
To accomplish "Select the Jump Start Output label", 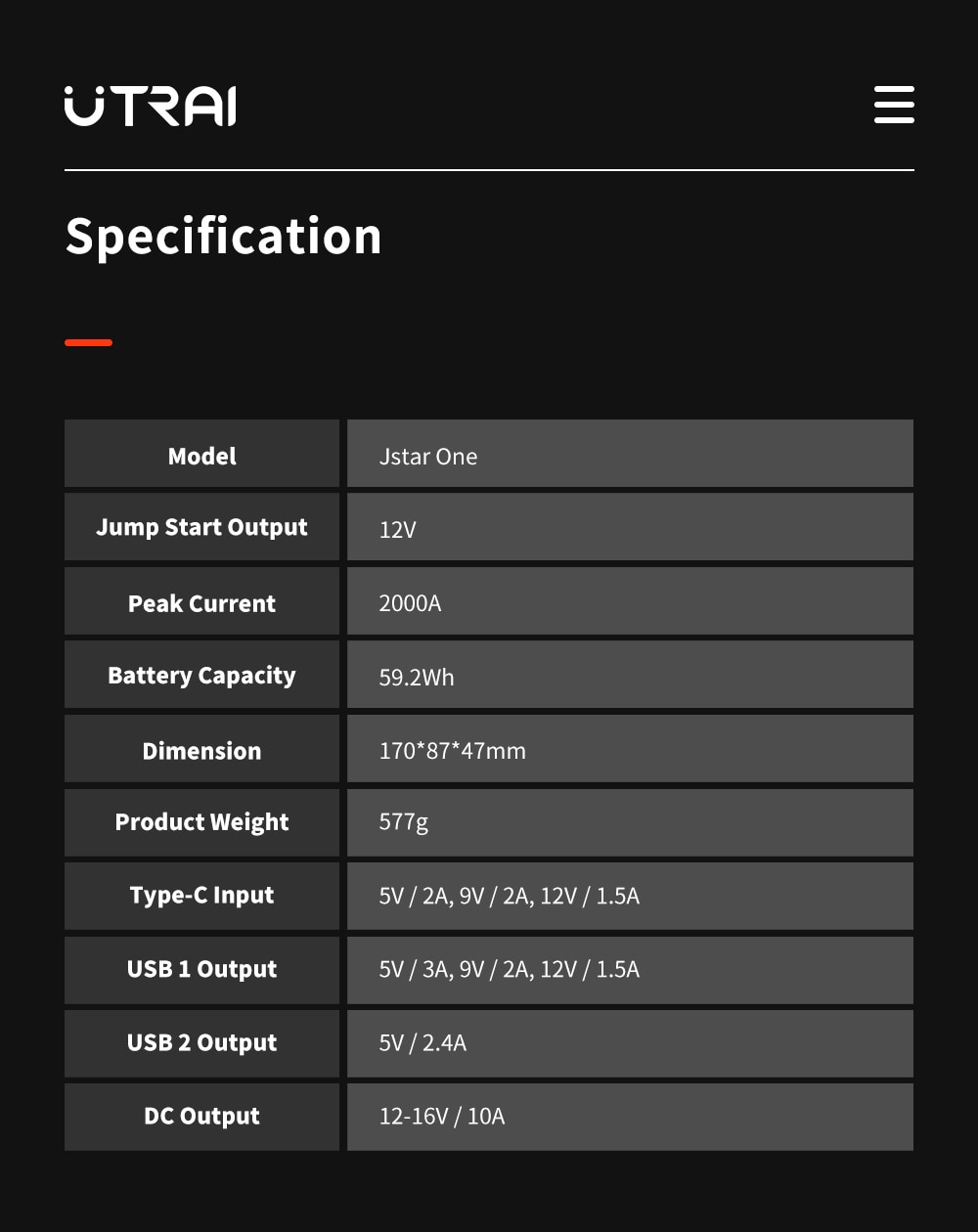I will [x=201, y=527].
